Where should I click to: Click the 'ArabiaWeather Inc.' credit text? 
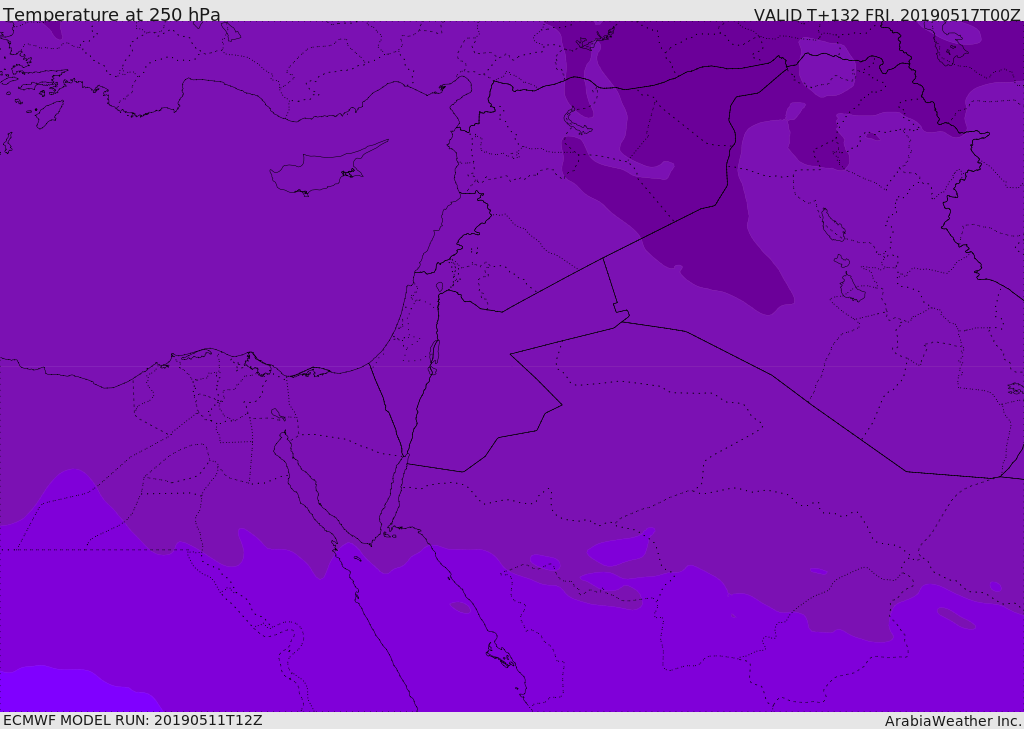[x=952, y=721]
